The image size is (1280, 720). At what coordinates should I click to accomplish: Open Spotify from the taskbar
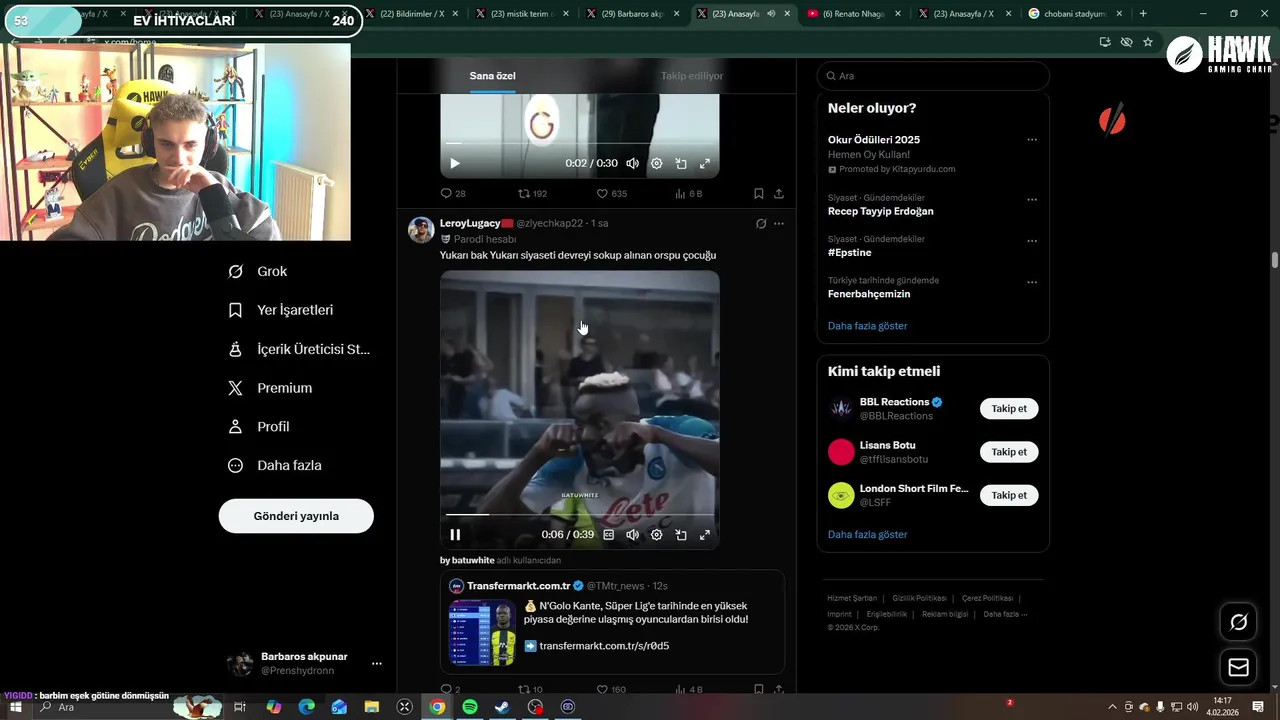point(470,707)
